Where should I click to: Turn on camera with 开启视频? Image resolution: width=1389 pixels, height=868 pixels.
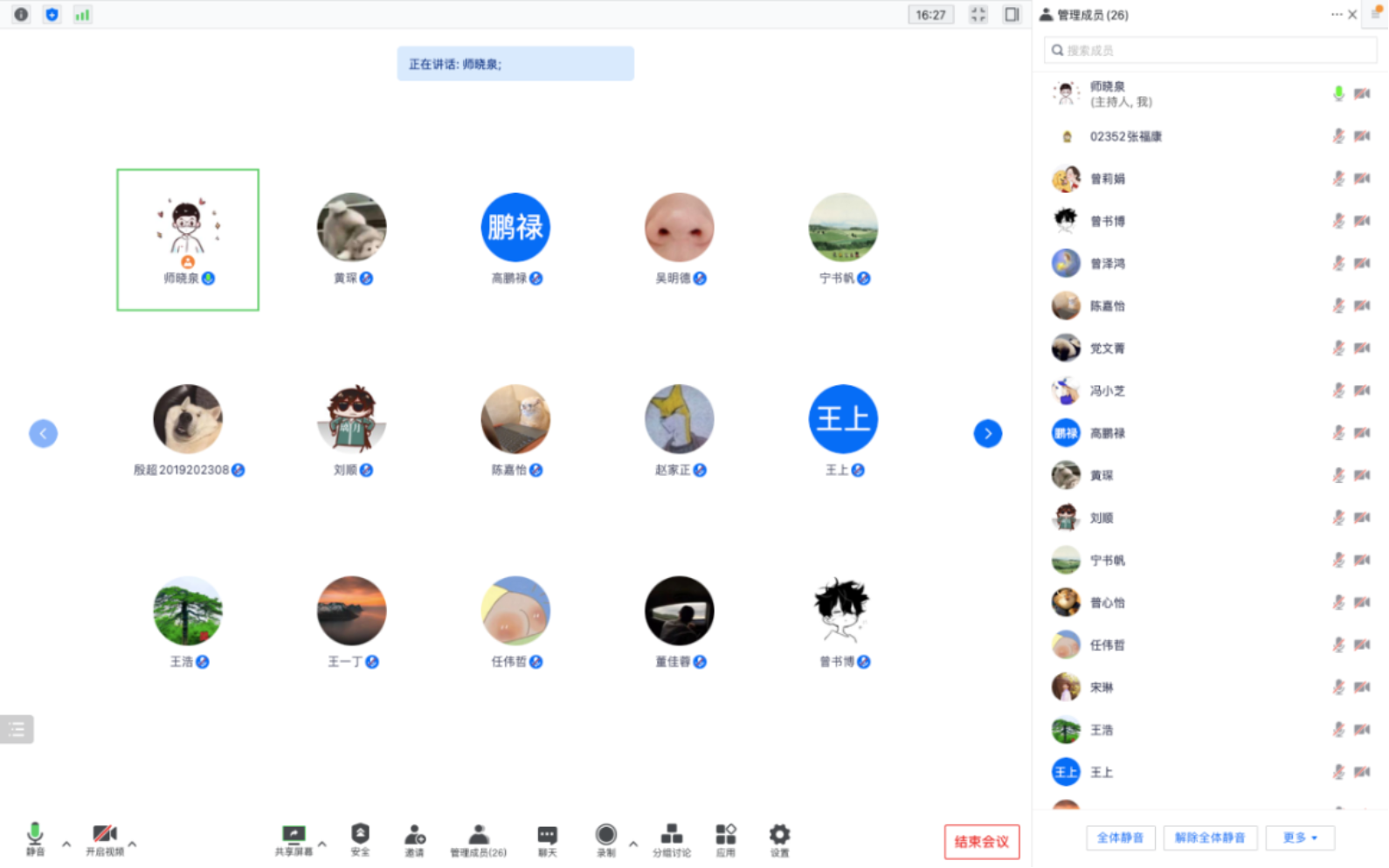pyautogui.click(x=105, y=837)
